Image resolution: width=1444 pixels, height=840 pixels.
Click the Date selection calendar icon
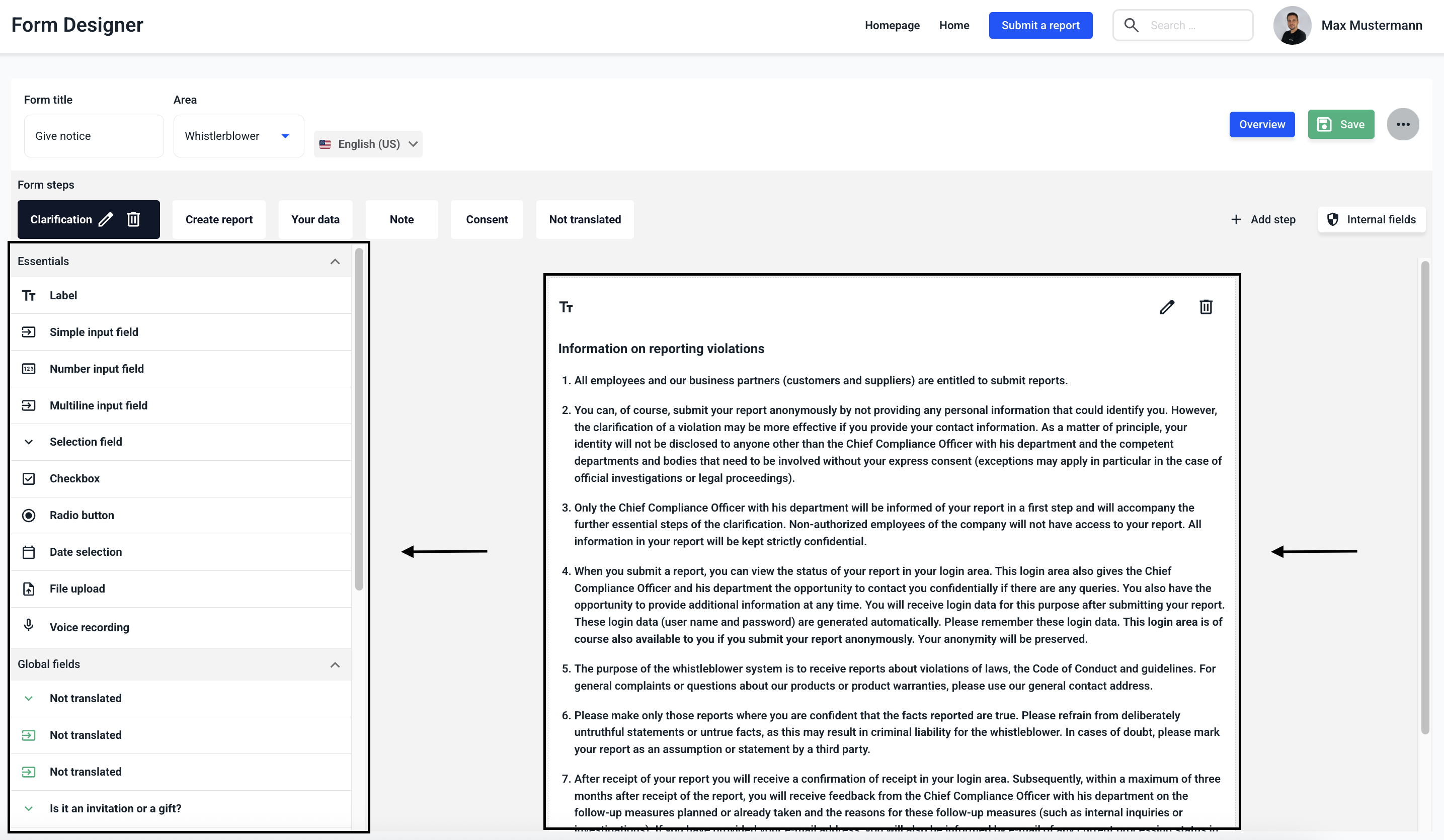pyautogui.click(x=29, y=552)
